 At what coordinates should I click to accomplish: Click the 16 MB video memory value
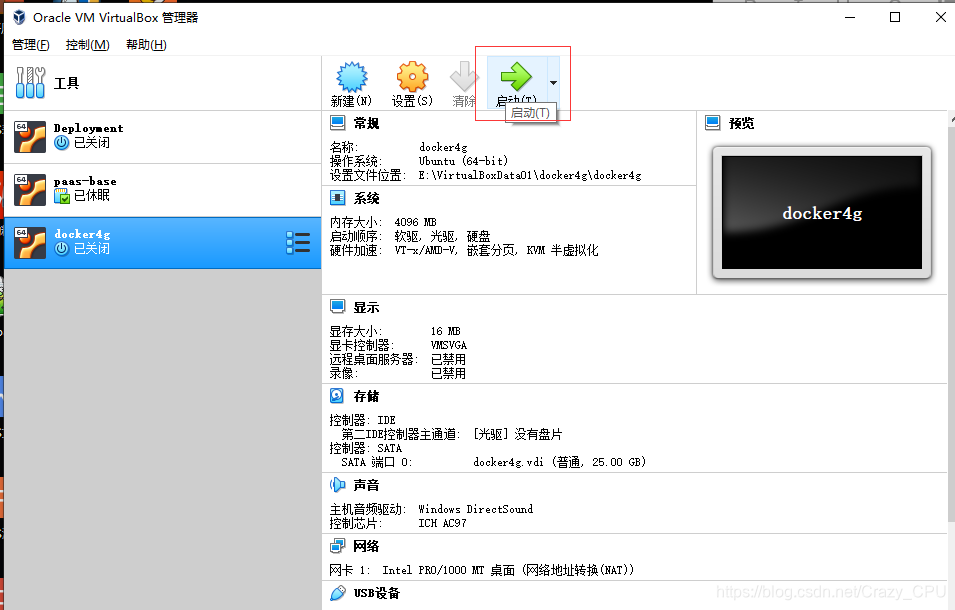tap(445, 331)
